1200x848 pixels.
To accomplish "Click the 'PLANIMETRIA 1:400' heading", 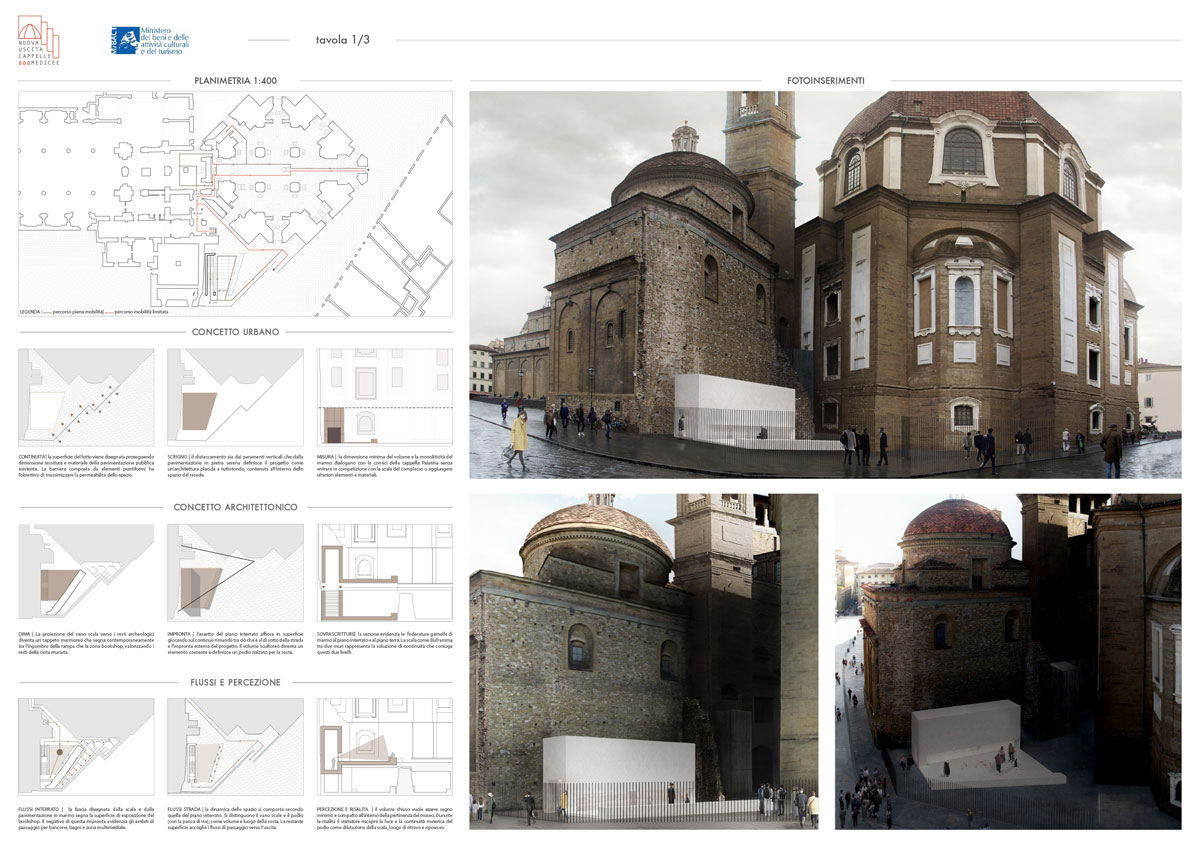I will coord(235,80).
